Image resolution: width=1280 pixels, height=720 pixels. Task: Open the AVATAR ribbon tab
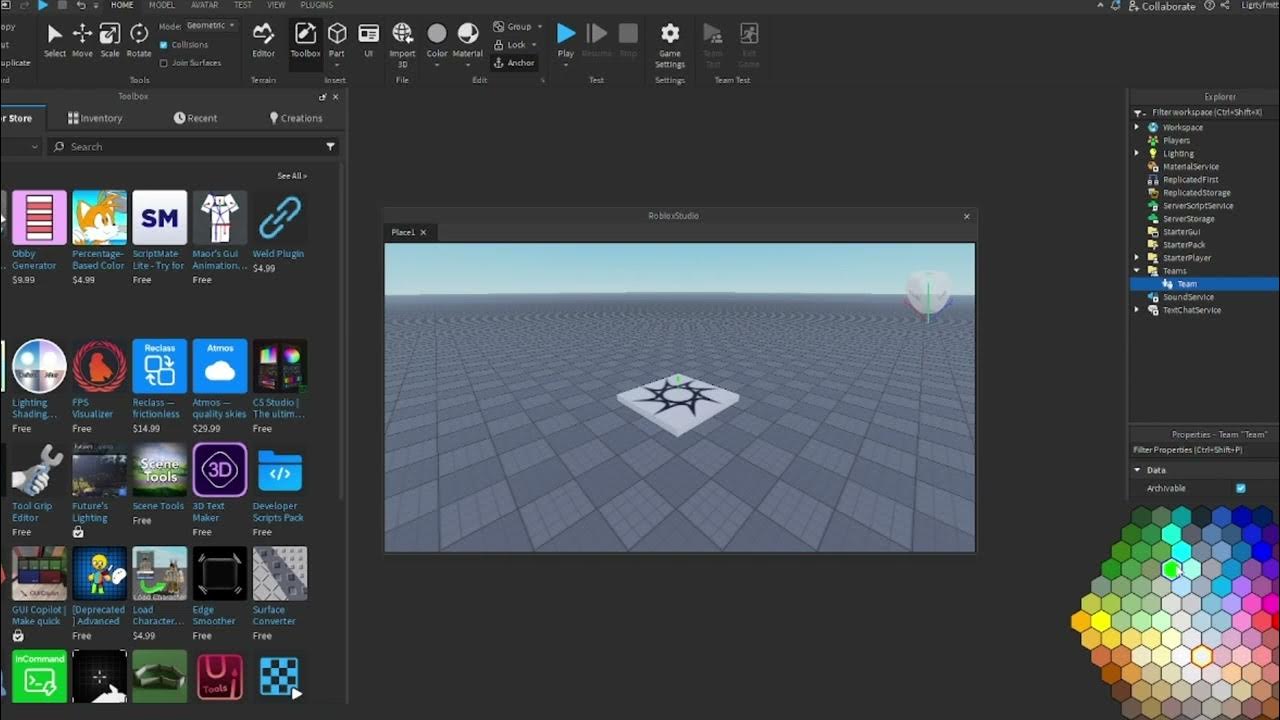(204, 5)
